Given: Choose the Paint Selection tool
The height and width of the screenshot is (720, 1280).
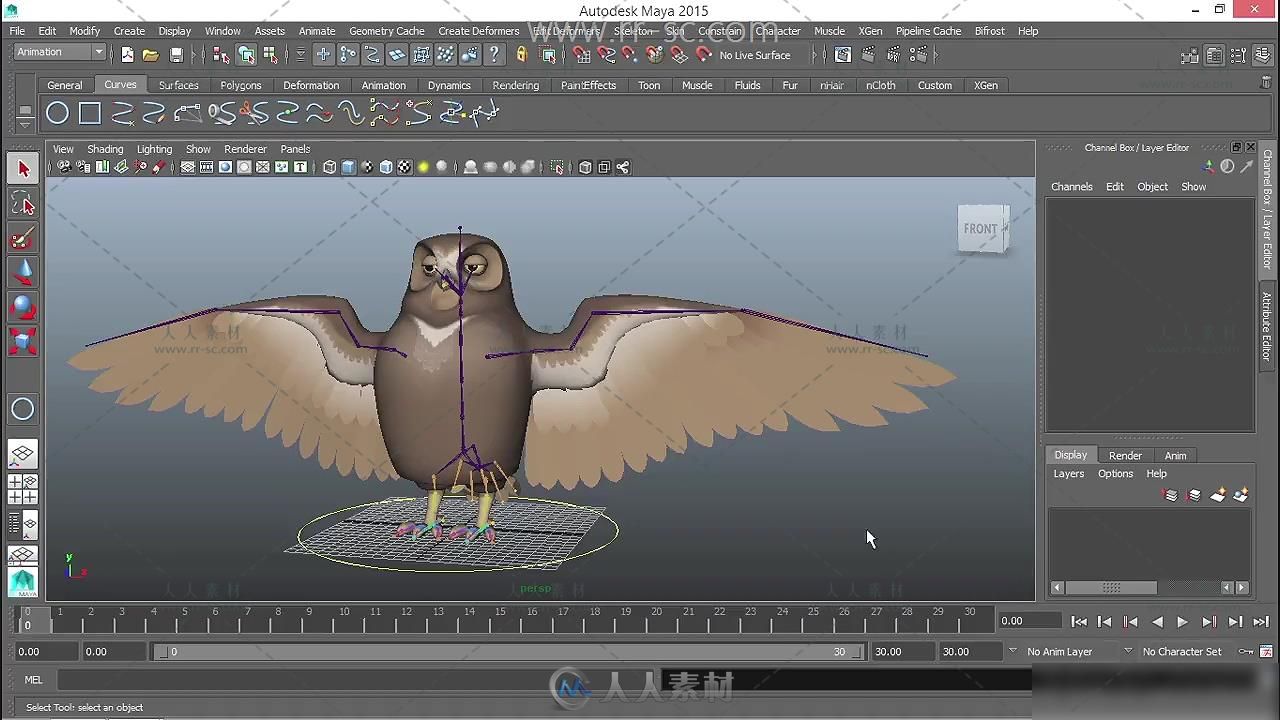Looking at the screenshot, I should click(x=23, y=238).
